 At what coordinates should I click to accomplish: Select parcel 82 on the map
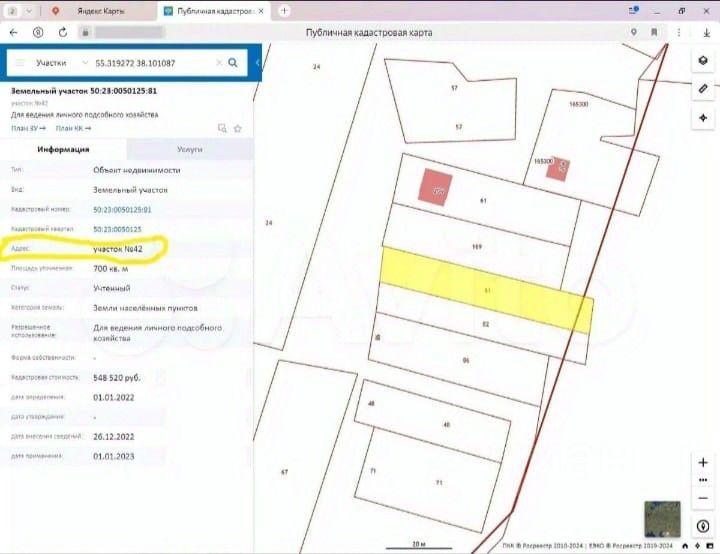coord(485,324)
